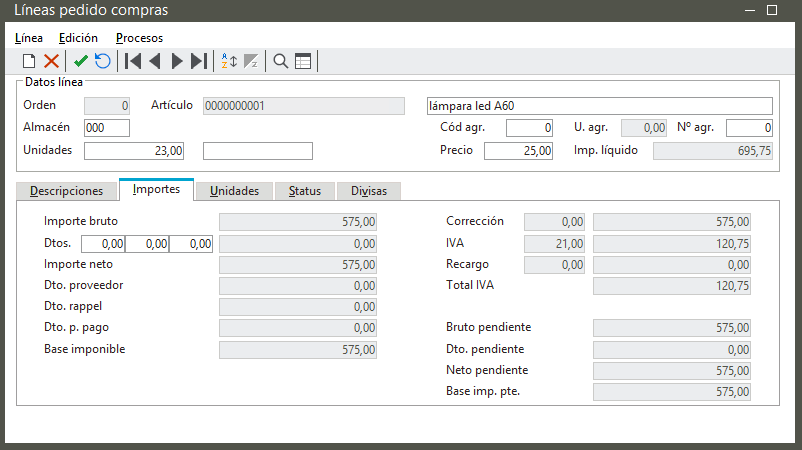Click the Dto. rappel value
The image size is (802, 450).
tap(298, 307)
